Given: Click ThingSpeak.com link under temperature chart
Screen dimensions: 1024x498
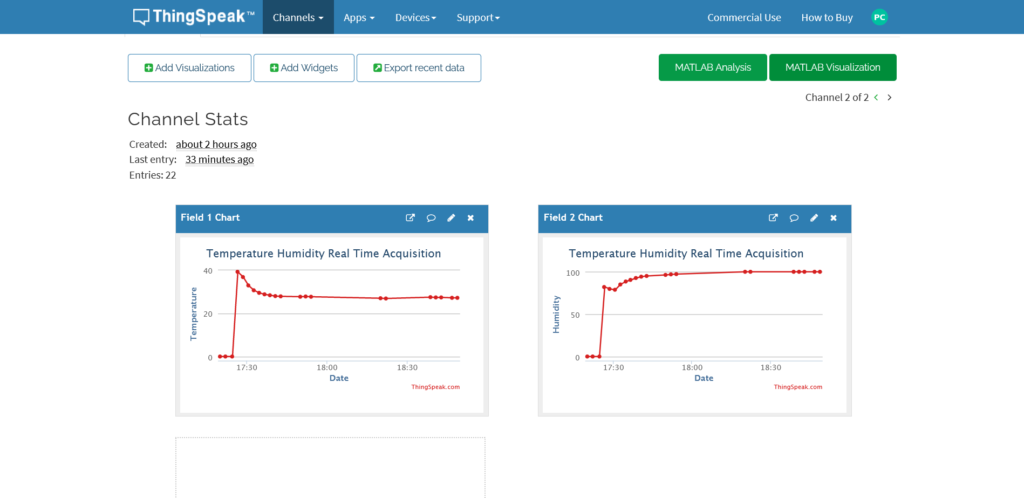Looking at the screenshot, I should 435,387.
